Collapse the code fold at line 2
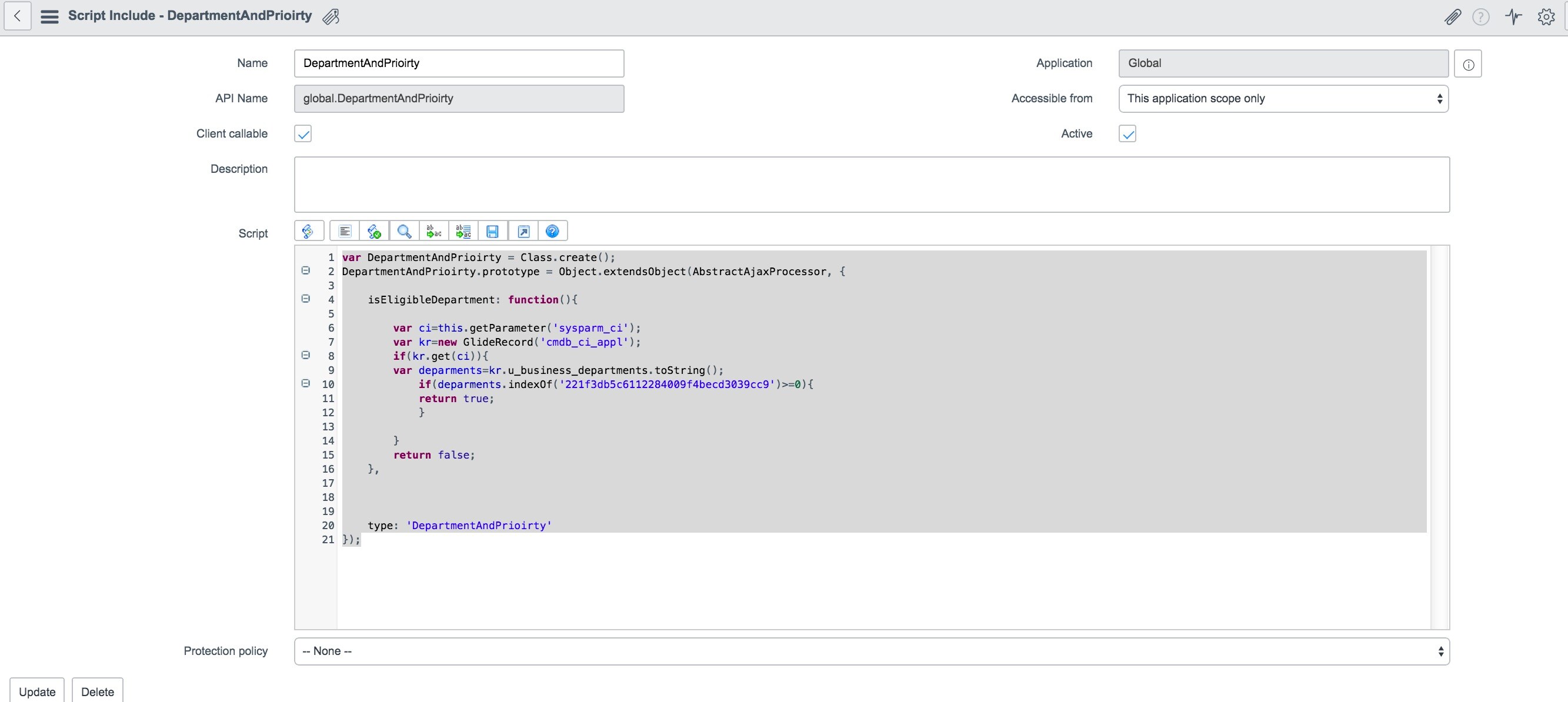 (x=306, y=270)
